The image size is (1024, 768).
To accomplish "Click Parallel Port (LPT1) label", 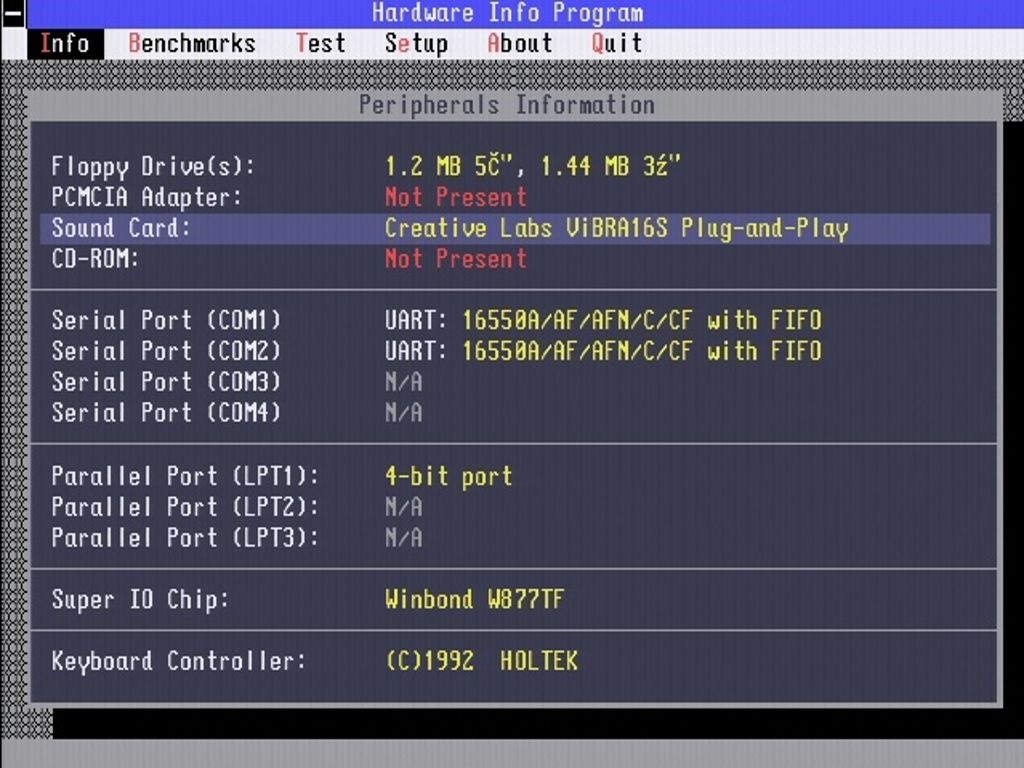I will pos(185,476).
